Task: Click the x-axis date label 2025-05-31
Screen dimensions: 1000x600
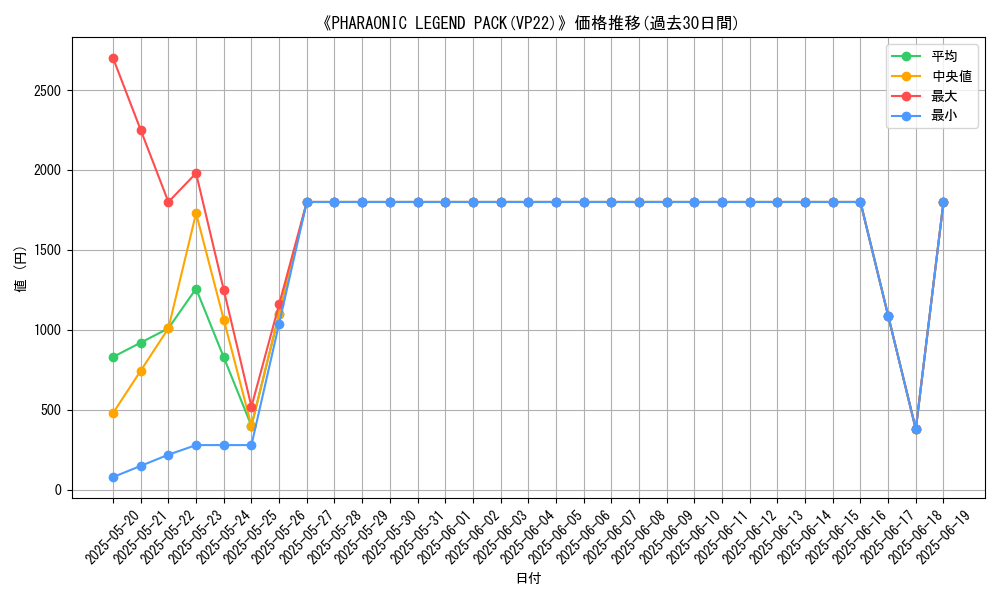Action: [x=417, y=537]
